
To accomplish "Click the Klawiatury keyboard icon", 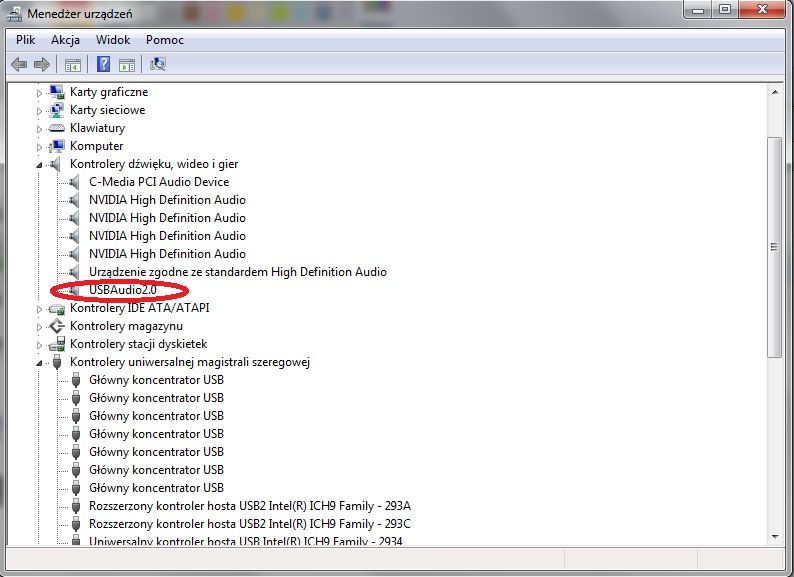I will tap(57, 128).
